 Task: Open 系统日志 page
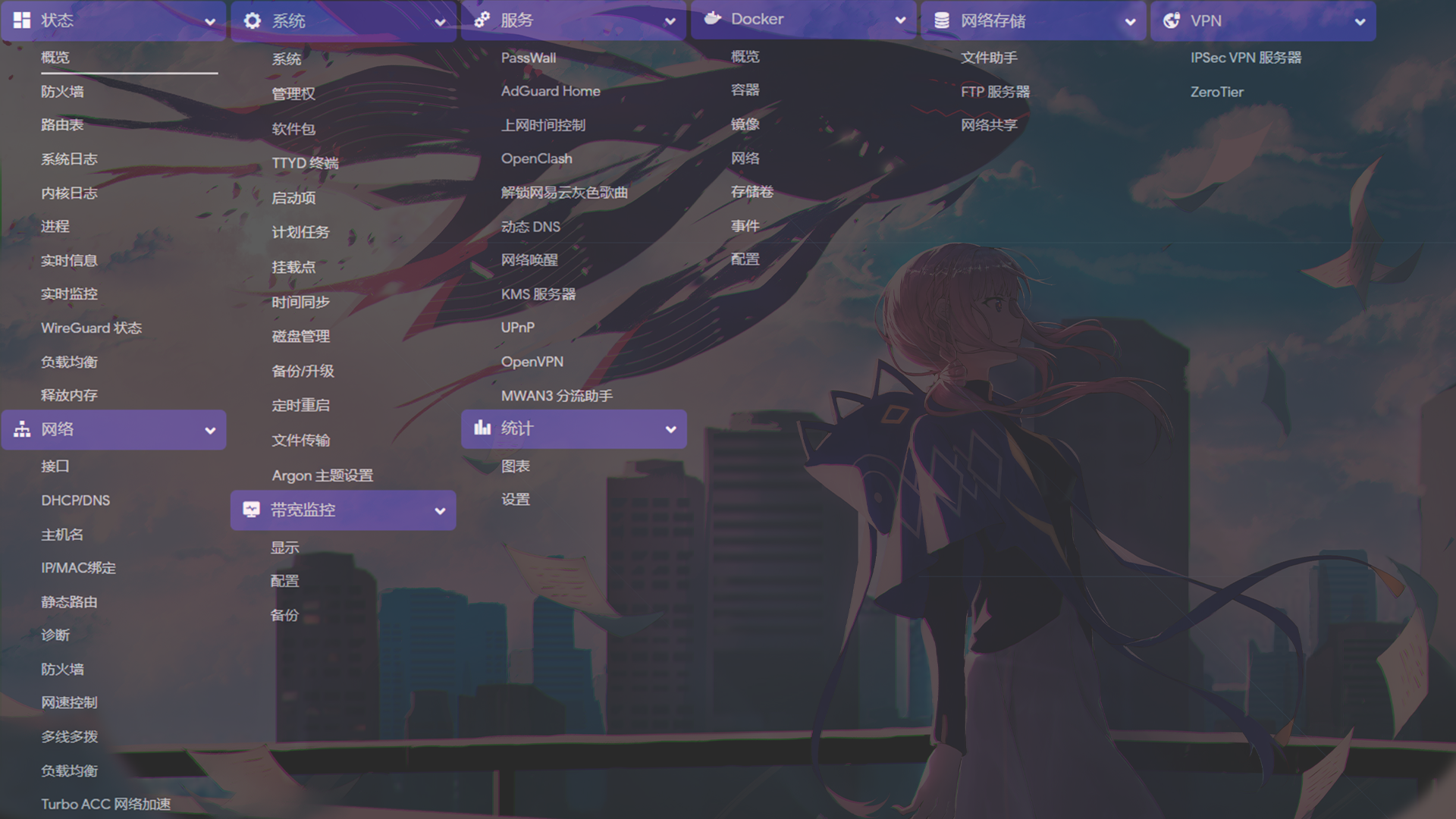click(69, 159)
